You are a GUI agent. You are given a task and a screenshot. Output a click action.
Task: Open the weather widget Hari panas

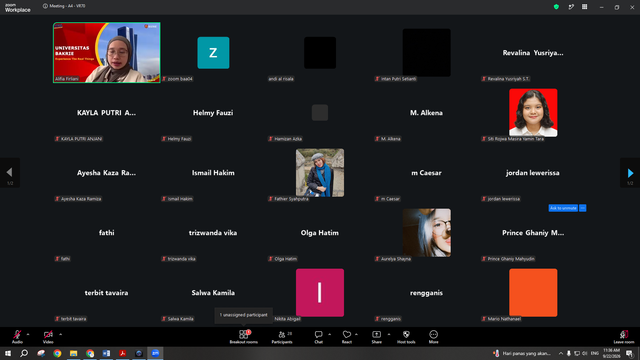point(522,353)
